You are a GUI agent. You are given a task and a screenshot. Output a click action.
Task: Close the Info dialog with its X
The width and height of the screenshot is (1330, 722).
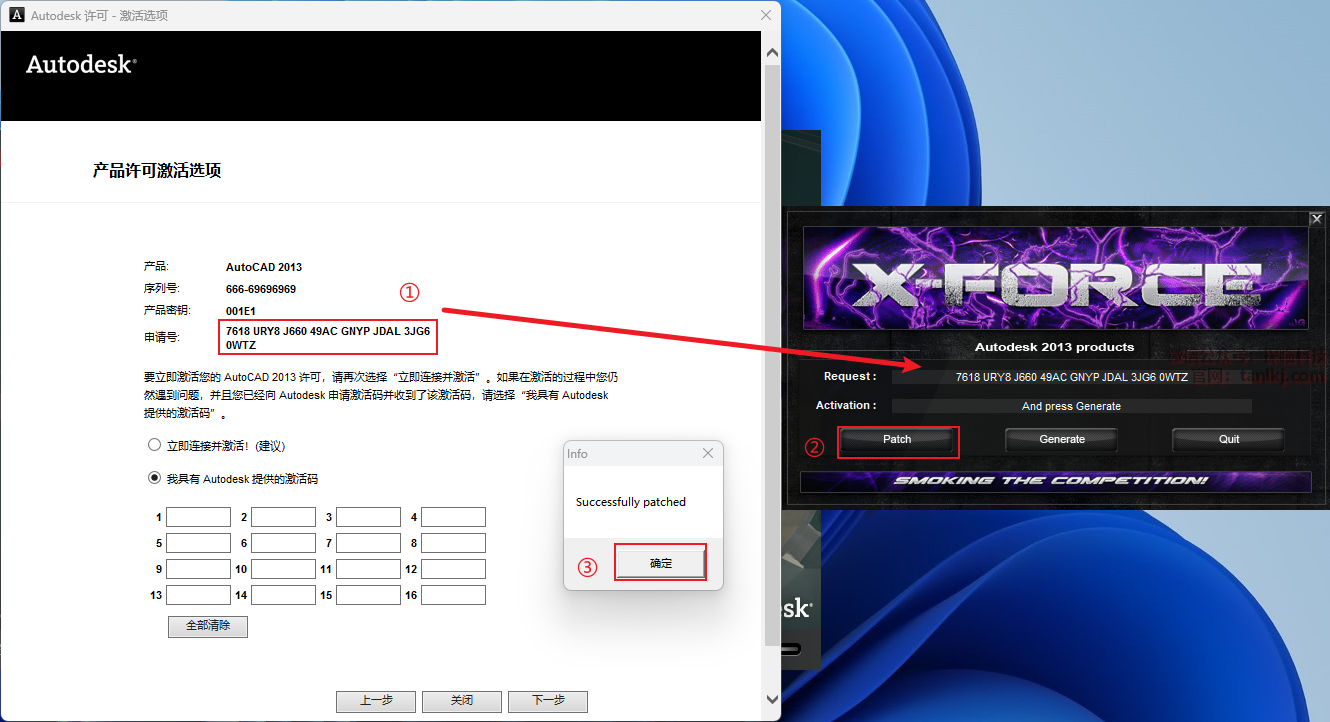tap(708, 453)
